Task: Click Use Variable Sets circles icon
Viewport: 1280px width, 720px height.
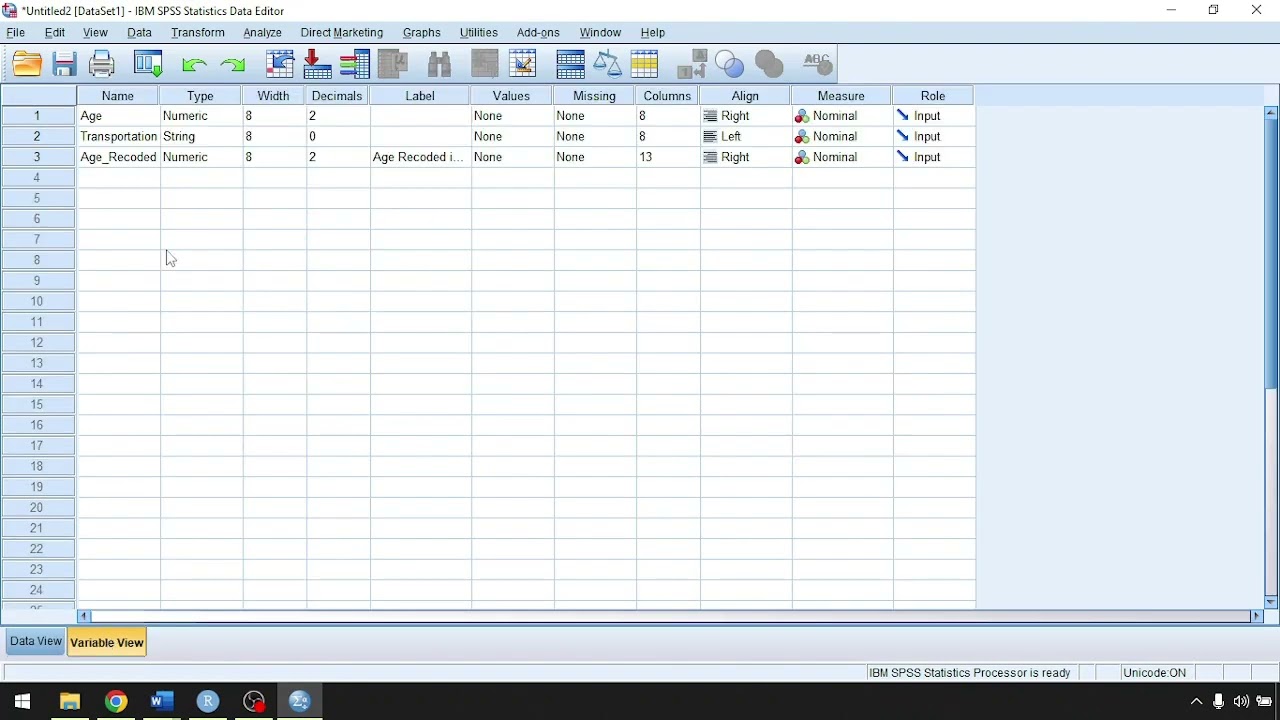Action: pyautogui.click(x=730, y=65)
